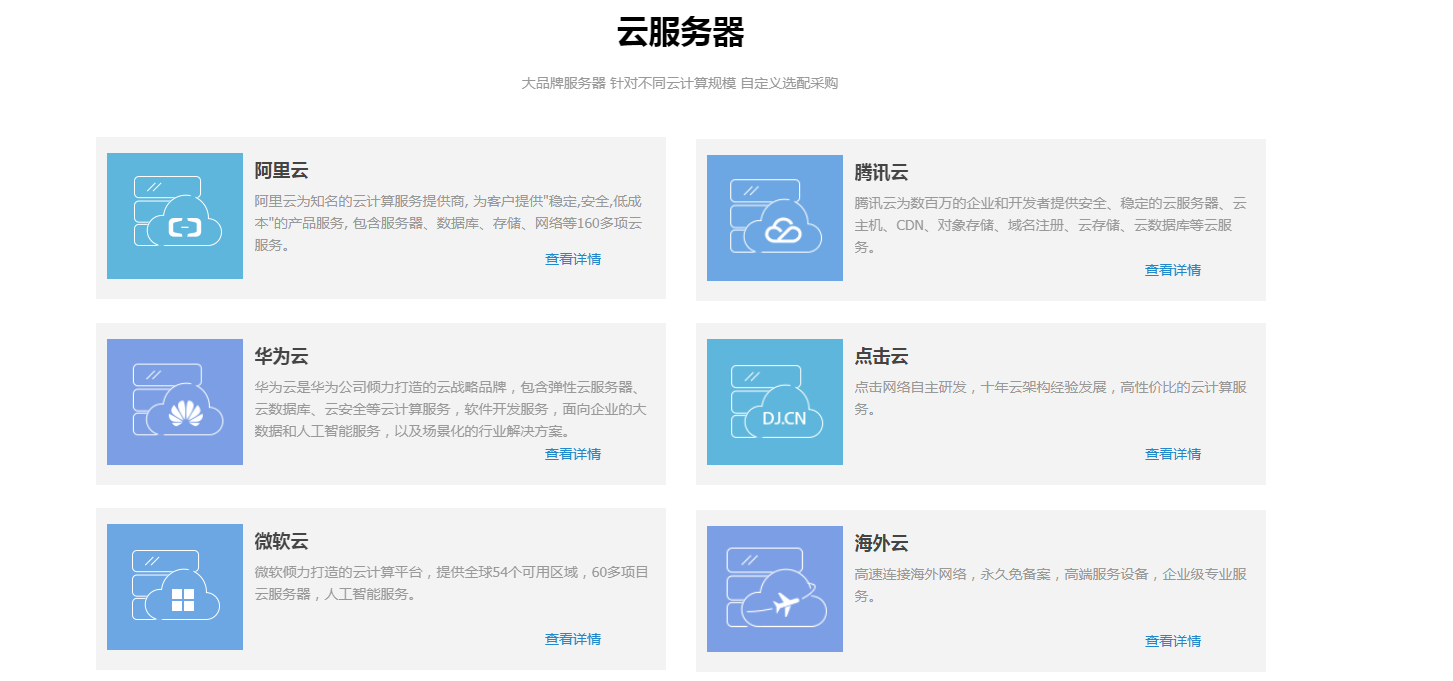Click 华为云 description about 云战略品牌
This screenshot has height=681, width=1453.
coord(450,409)
